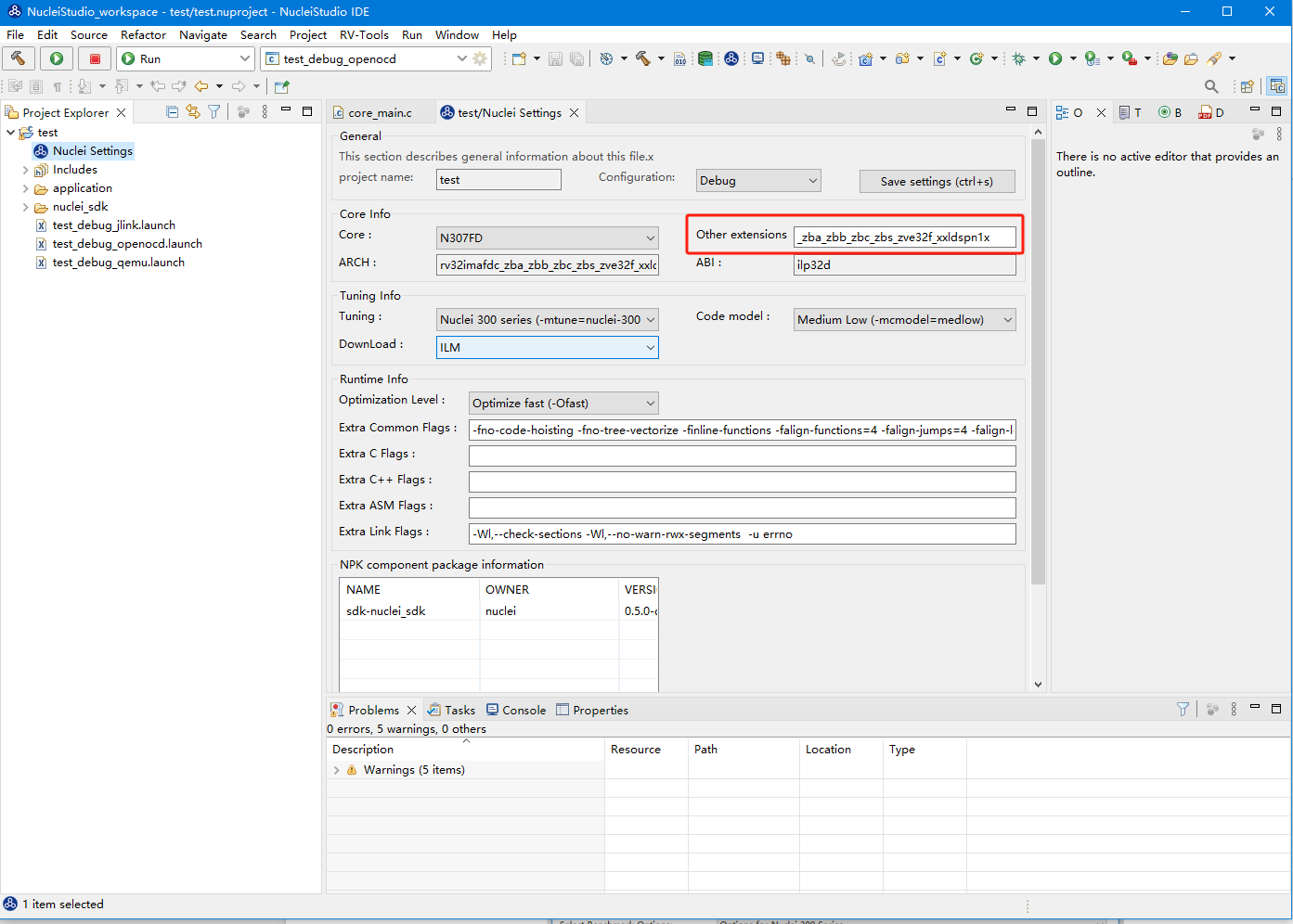The width and height of the screenshot is (1293, 924).
Task: Click the New wizard toolbar icon
Action: pyautogui.click(x=519, y=58)
